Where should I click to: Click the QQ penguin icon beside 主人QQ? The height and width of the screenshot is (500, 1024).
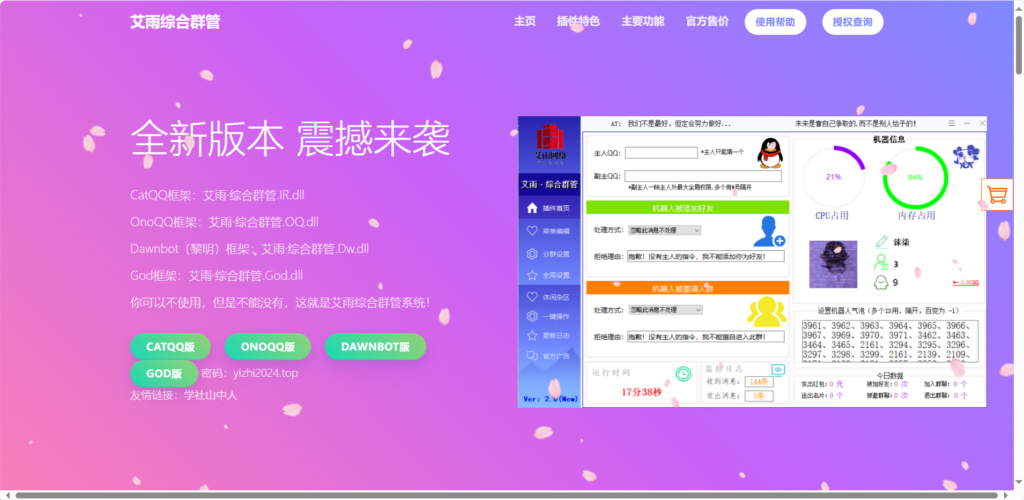tap(769, 154)
